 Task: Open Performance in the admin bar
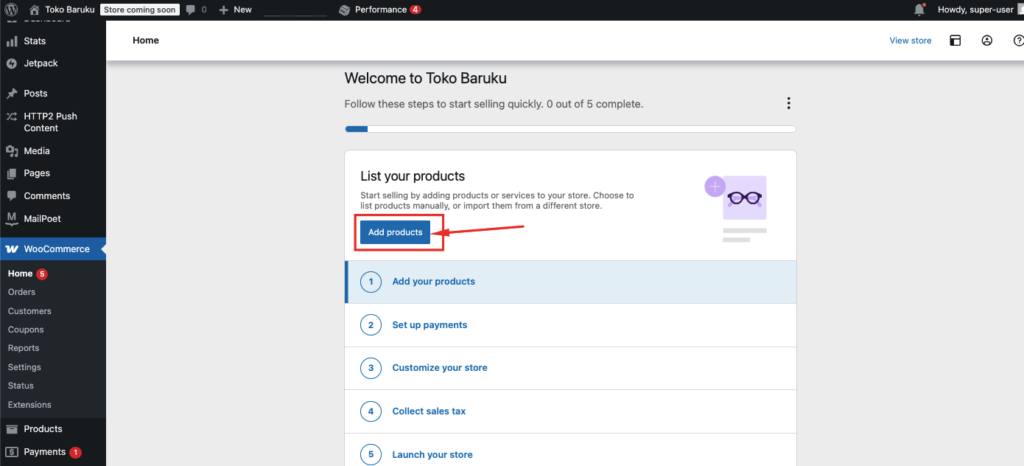(x=380, y=10)
